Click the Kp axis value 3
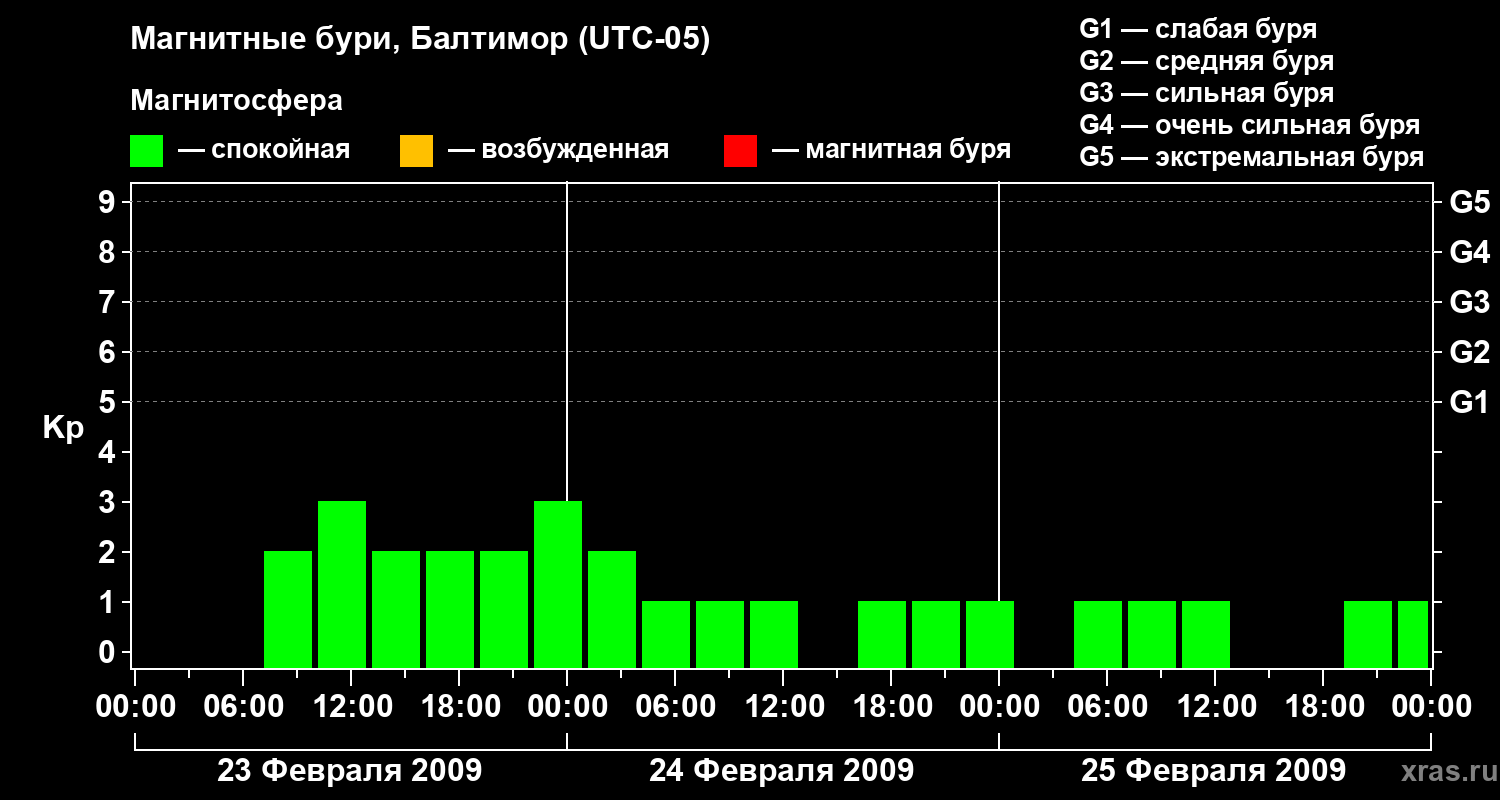The height and width of the screenshot is (800, 1500). coord(109,502)
